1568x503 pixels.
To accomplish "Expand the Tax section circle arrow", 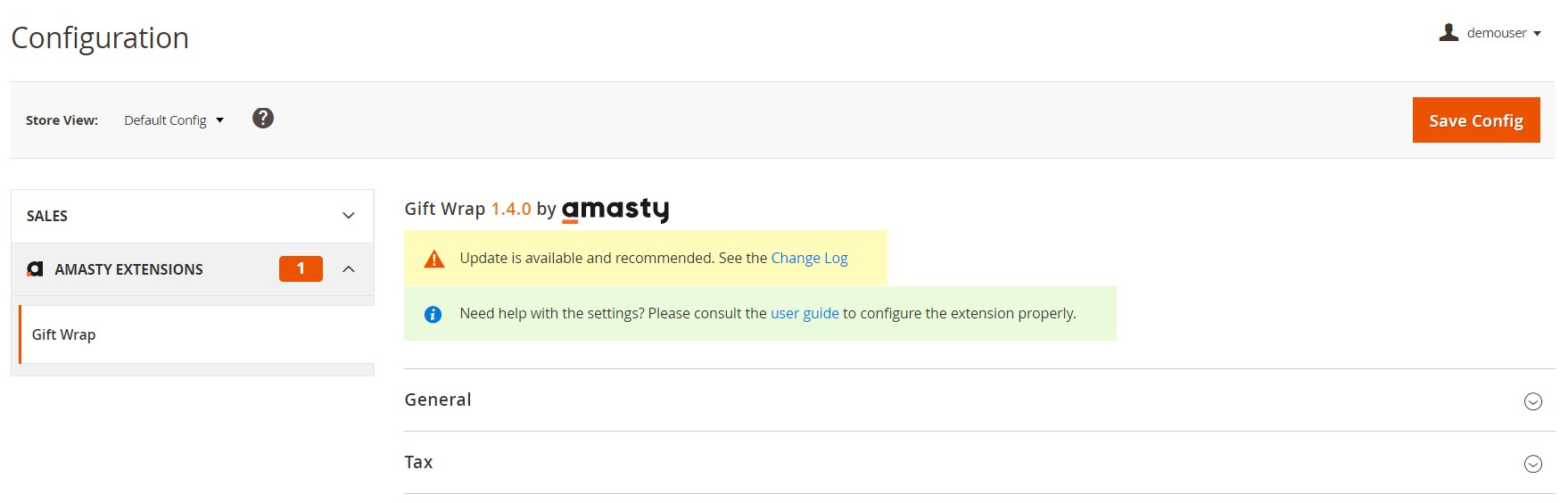I will [x=1532, y=464].
